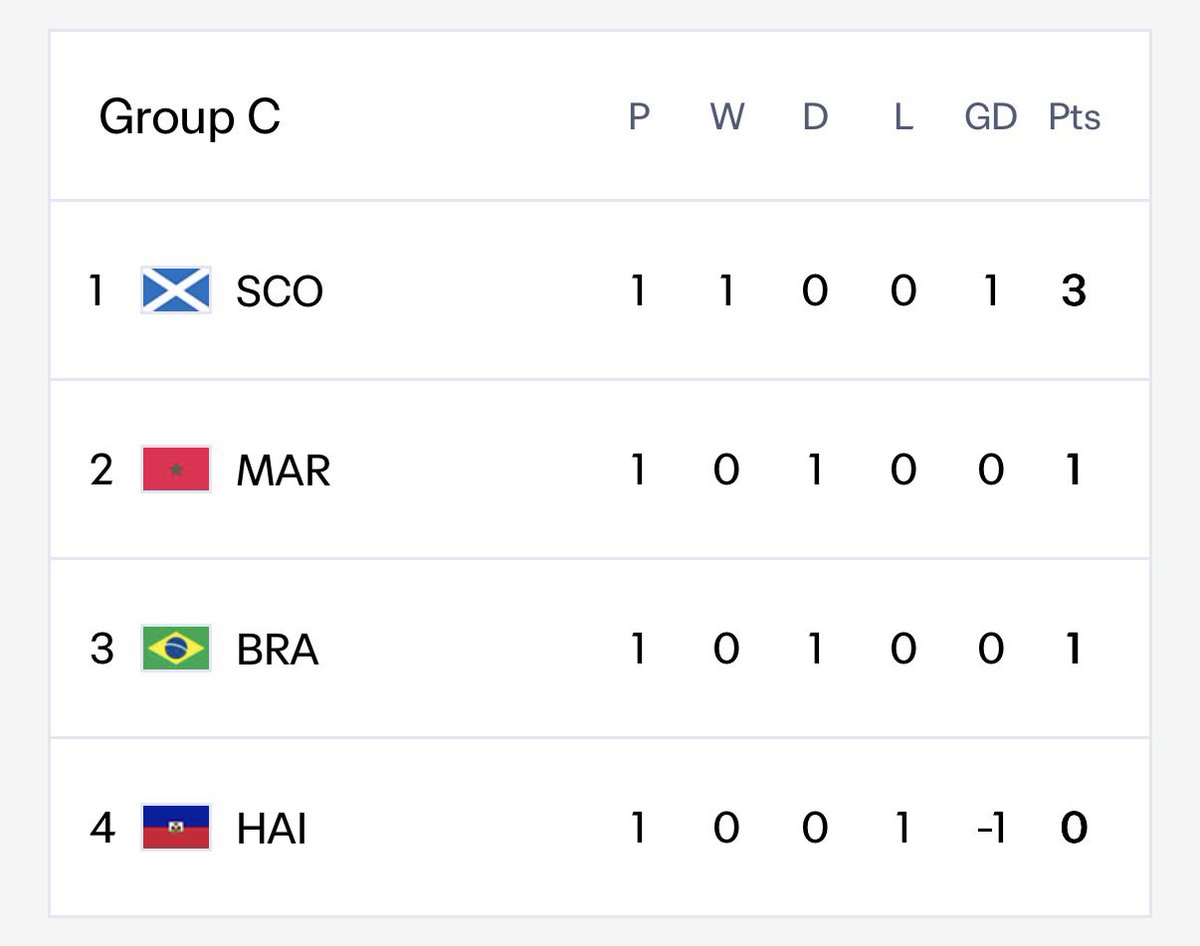1200x946 pixels.
Task: Open the SCO team name link
Action: tap(279, 291)
